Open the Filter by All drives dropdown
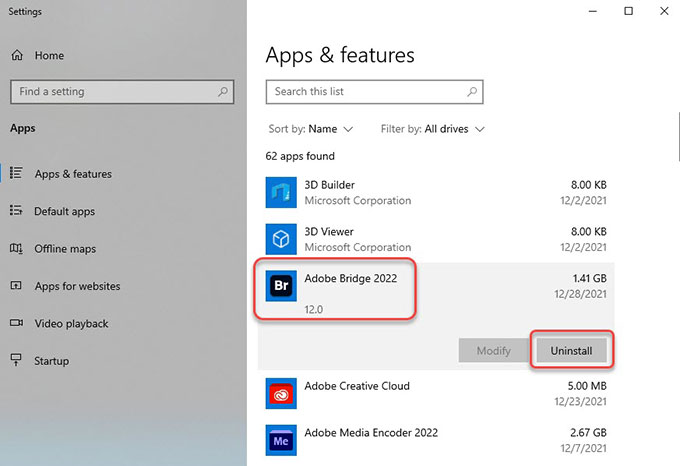Screen dimensions: 680x466 [x=432, y=129]
